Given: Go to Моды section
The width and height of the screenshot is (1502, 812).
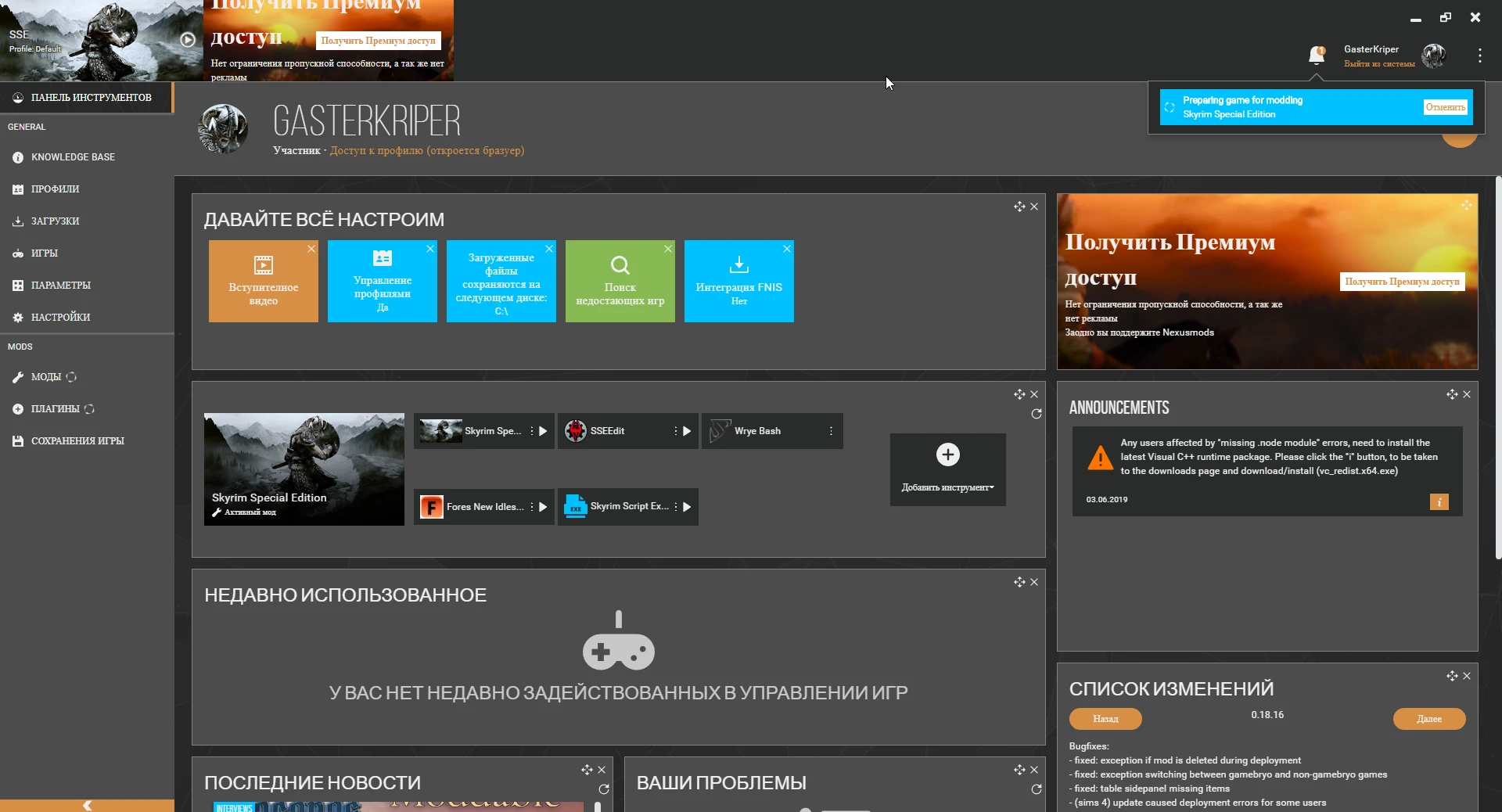Looking at the screenshot, I should pos(87,377).
